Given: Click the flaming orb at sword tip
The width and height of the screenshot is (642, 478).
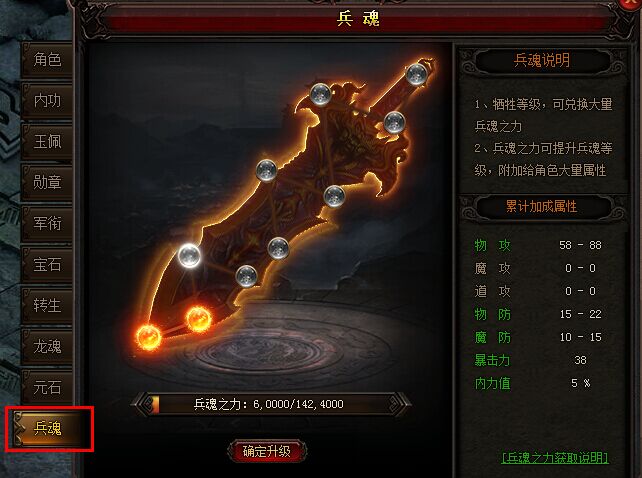Looking at the screenshot, I should tap(148, 337).
